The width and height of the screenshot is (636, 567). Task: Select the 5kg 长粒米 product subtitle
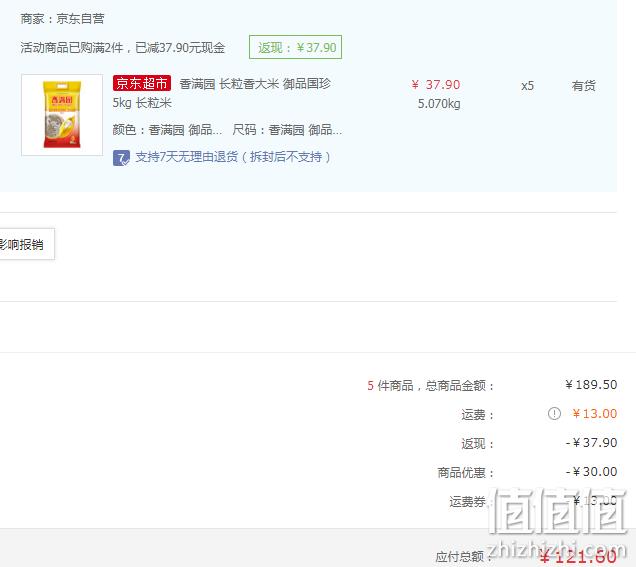(x=142, y=103)
